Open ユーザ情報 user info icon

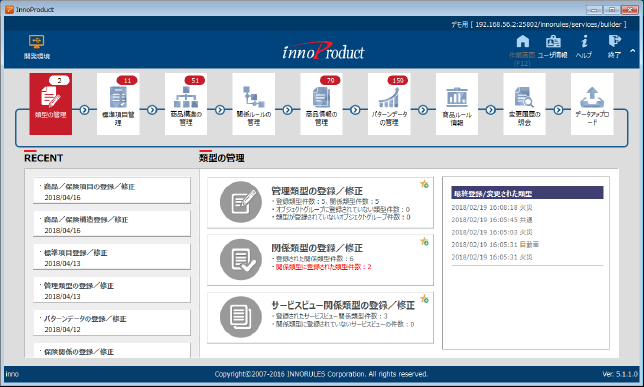coord(553,41)
